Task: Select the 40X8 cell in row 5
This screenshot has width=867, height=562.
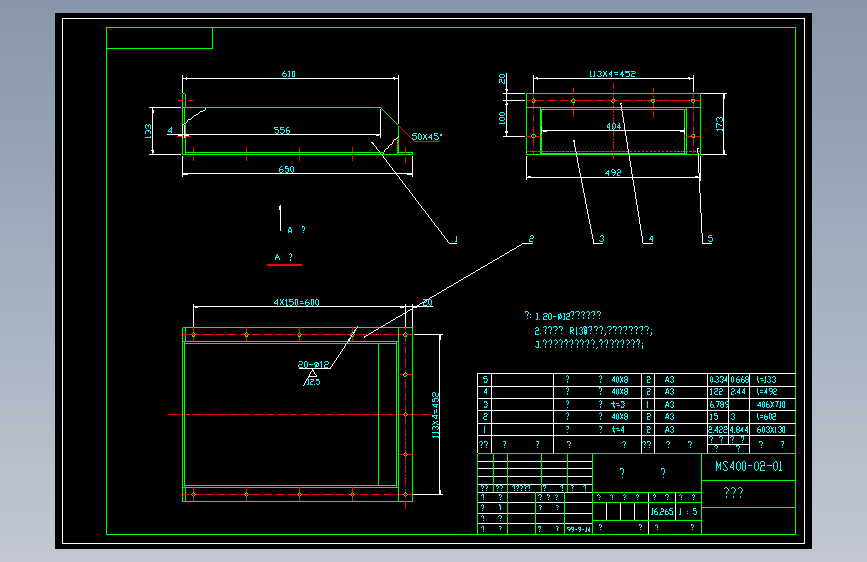Action: [x=619, y=379]
